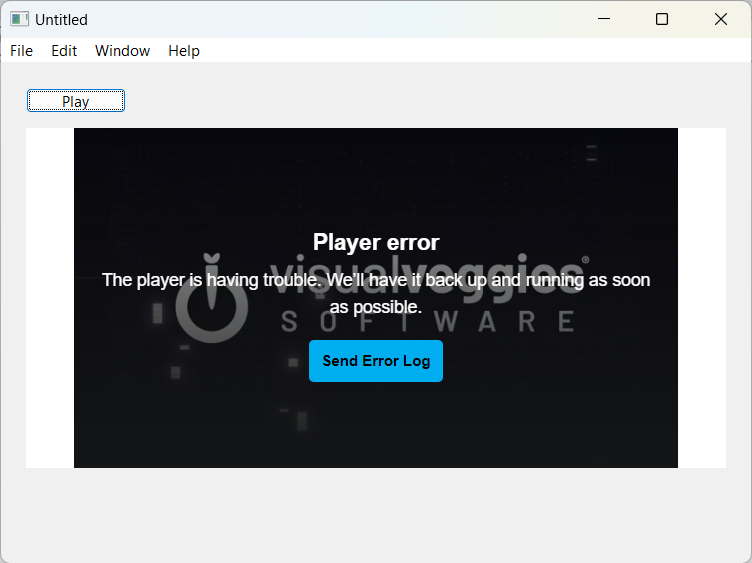The width and height of the screenshot is (752, 563).
Task: Click the Player error heading
Action: pos(376,242)
